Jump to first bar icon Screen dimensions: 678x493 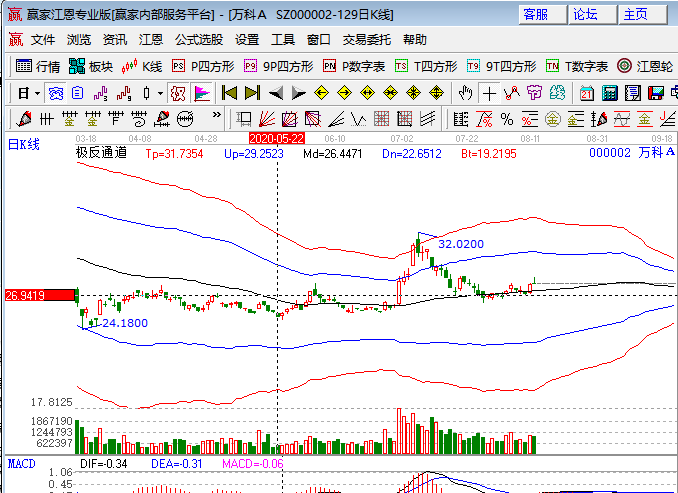tap(229, 93)
